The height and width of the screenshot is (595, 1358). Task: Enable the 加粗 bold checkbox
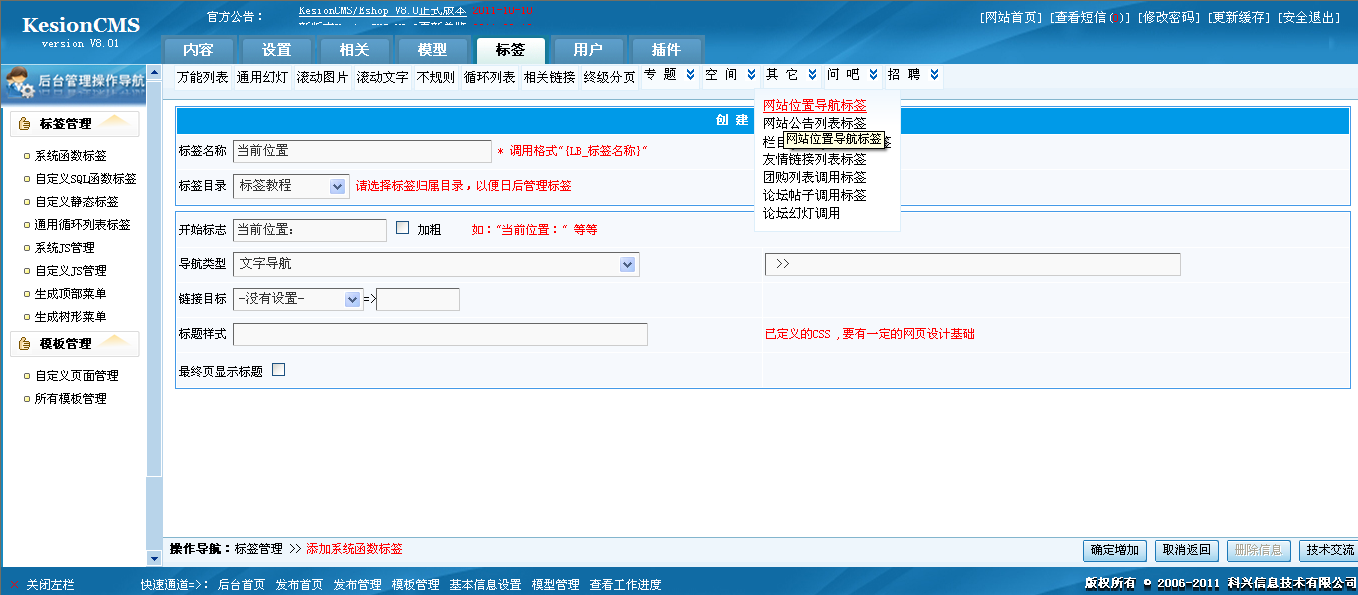point(403,228)
